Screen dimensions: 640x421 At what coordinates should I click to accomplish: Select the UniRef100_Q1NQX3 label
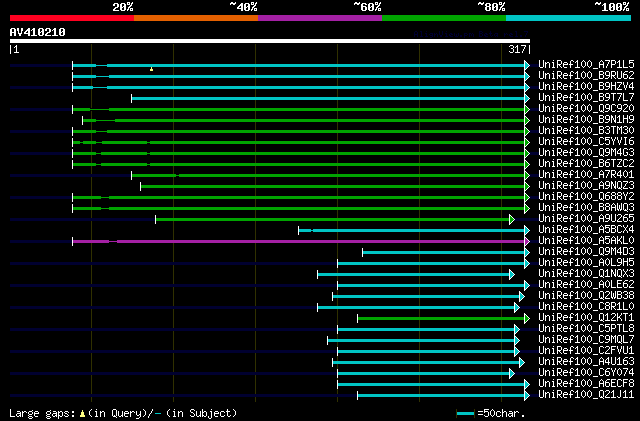(586, 274)
